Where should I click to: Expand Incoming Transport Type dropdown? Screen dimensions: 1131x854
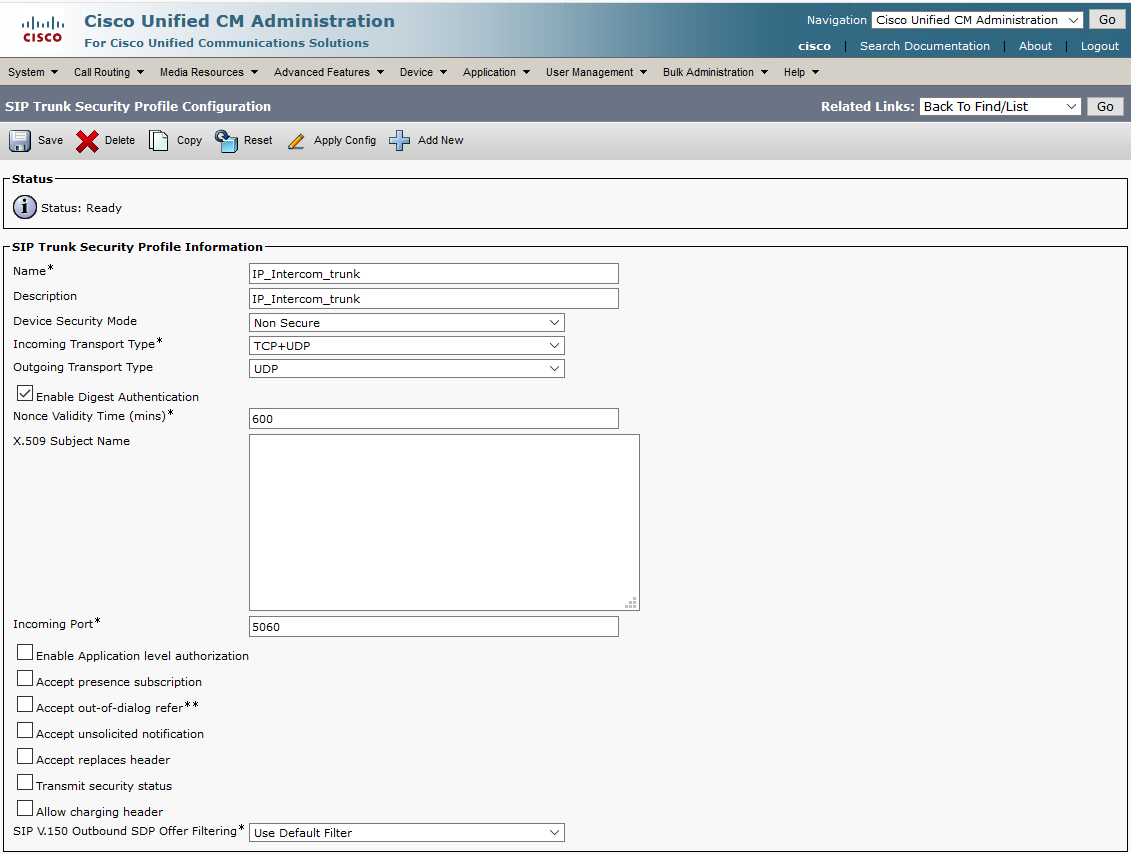406,346
